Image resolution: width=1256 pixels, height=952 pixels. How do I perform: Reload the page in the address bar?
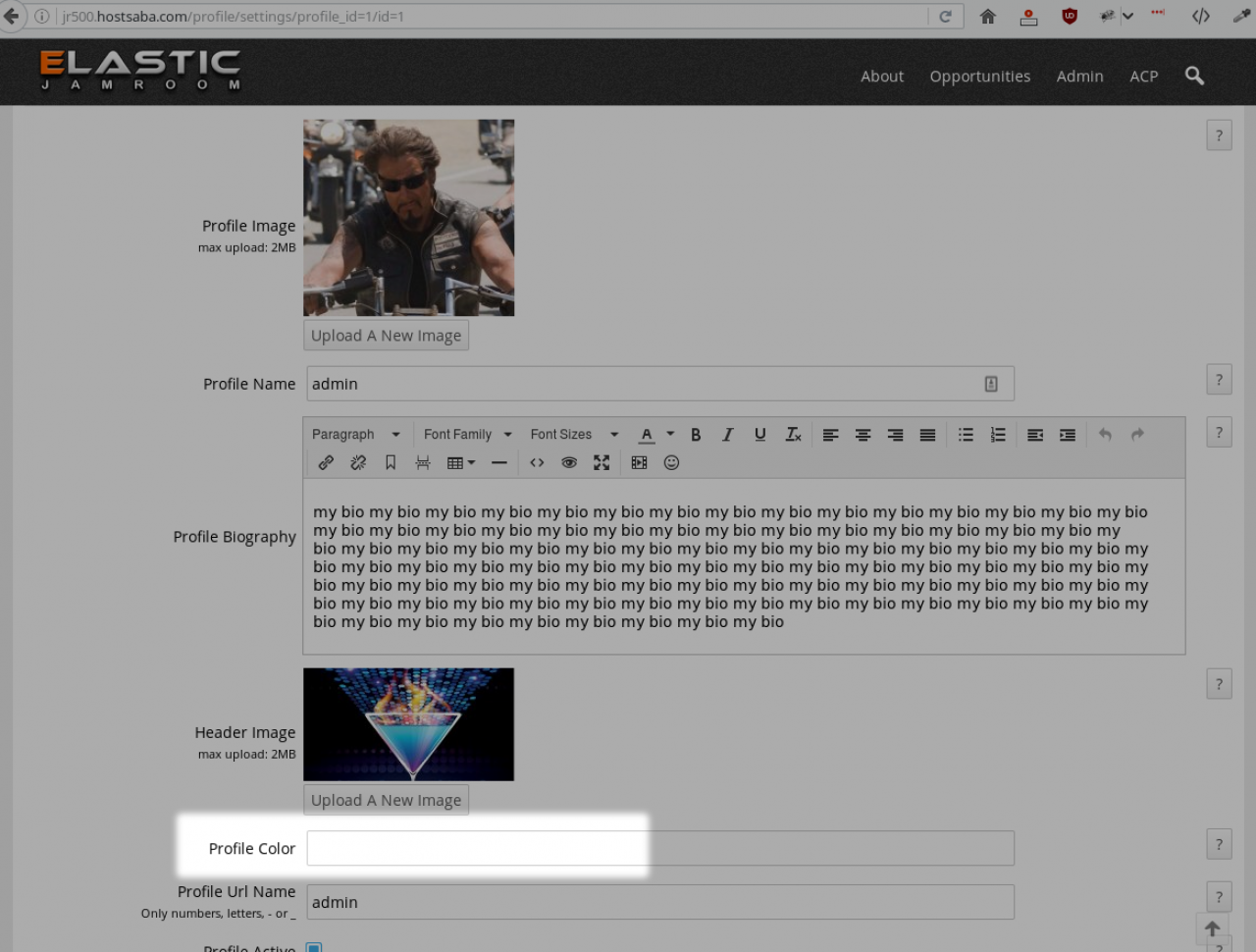(x=945, y=17)
